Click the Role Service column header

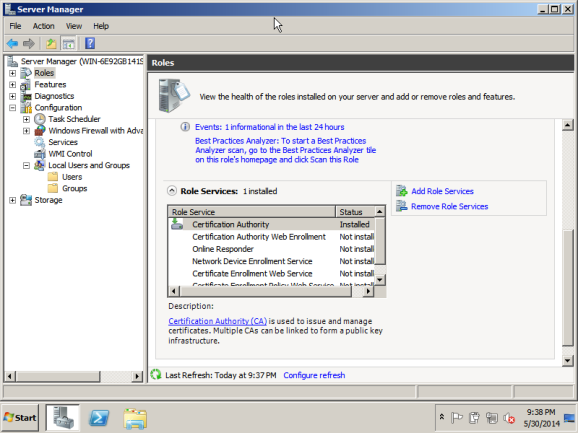252,212
